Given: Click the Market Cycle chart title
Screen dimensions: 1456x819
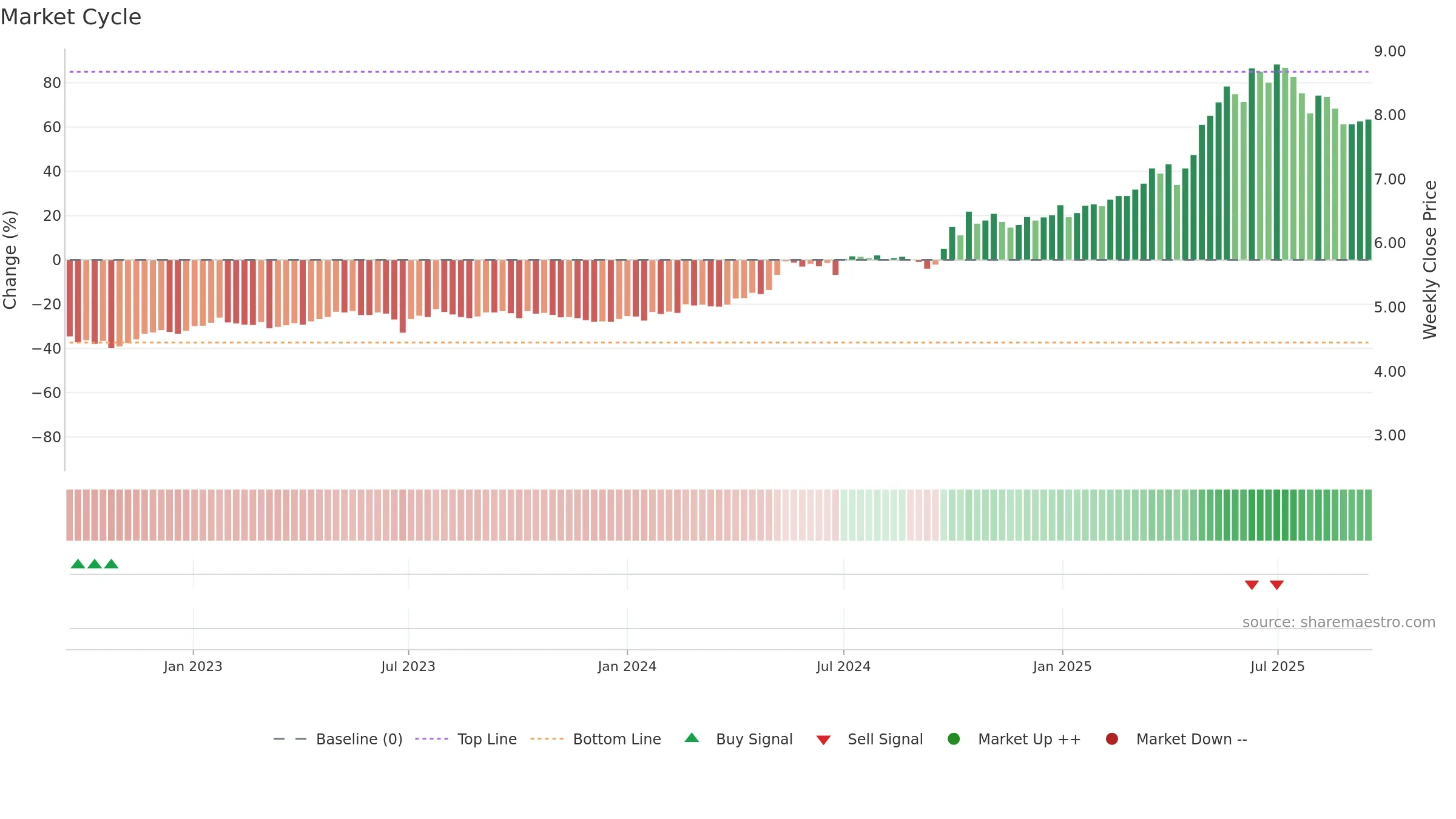Looking at the screenshot, I should (71, 17).
